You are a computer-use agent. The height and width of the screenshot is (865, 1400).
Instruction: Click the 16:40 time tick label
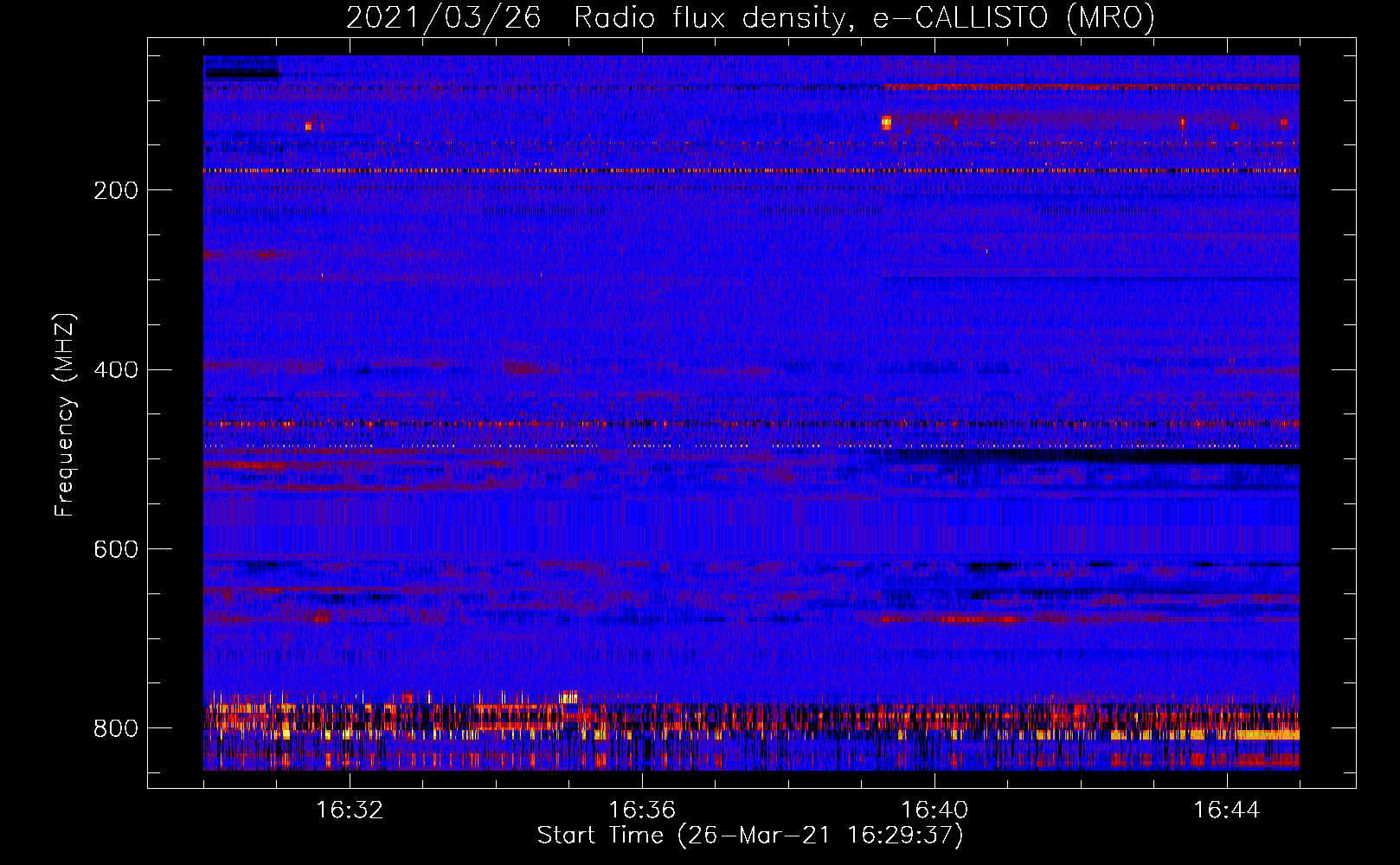(x=934, y=811)
